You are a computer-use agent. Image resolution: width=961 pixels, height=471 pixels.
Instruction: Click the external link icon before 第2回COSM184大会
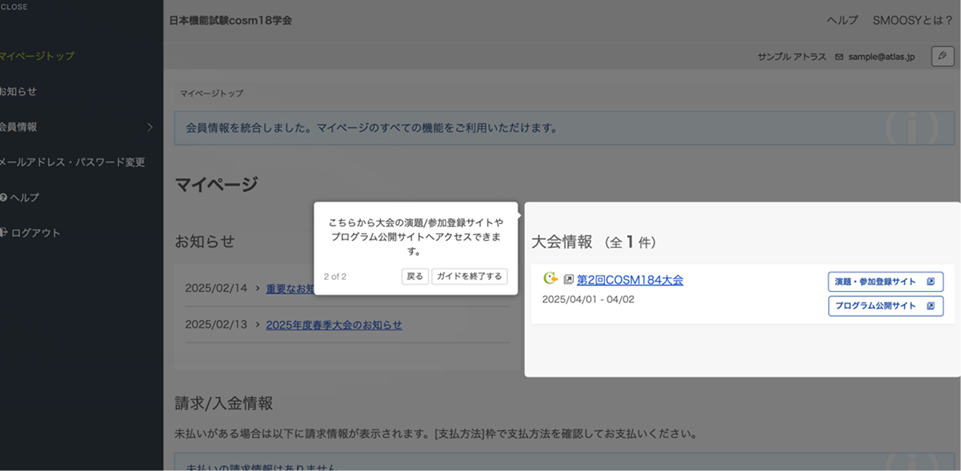(x=569, y=280)
